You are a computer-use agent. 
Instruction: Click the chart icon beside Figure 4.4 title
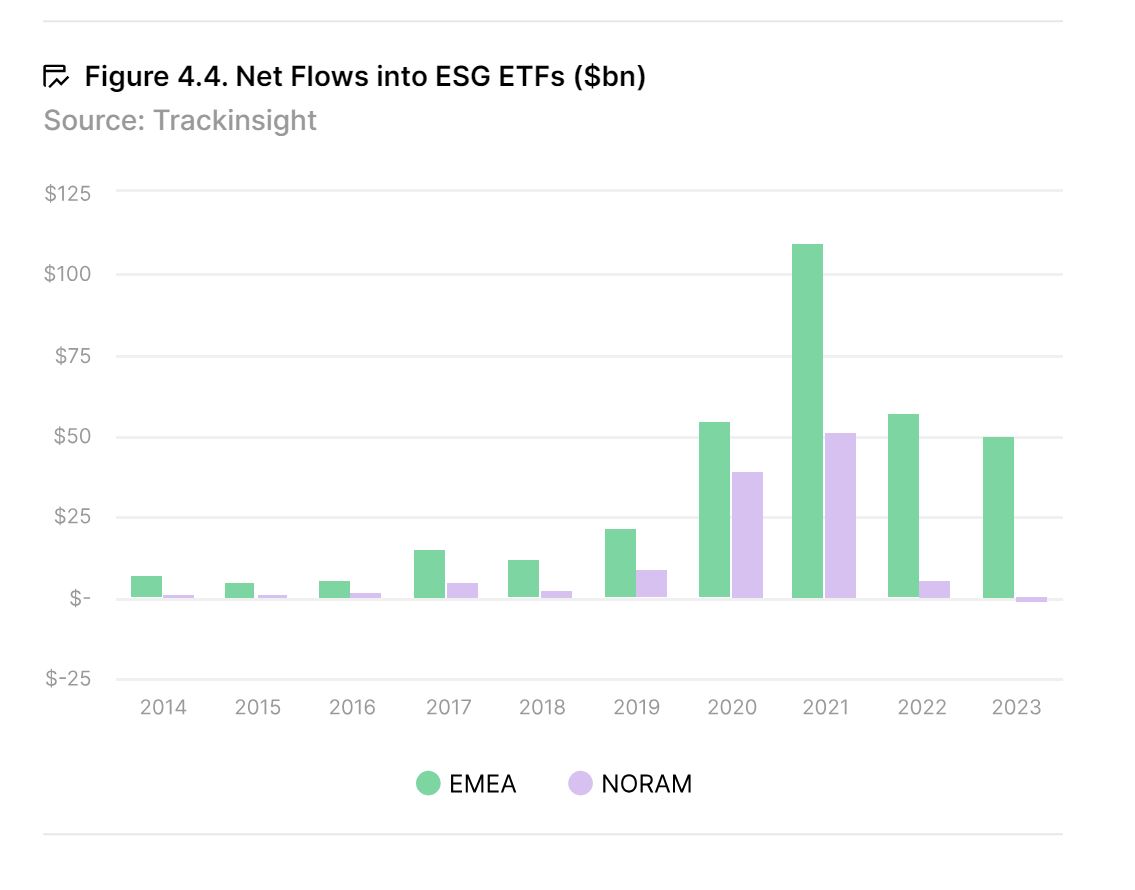tap(56, 76)
